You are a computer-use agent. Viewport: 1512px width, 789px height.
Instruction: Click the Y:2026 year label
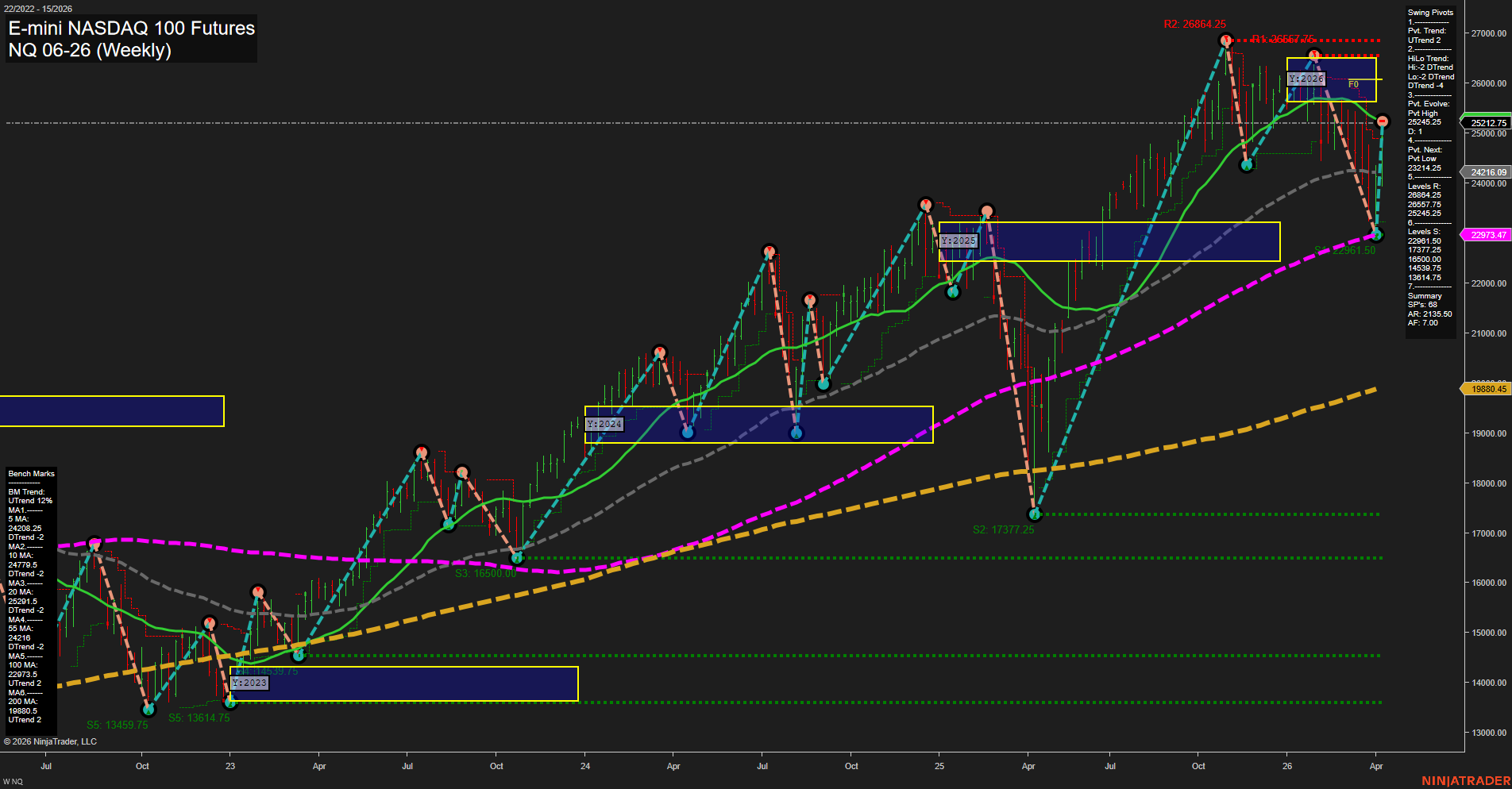[x=1306, y=79]
